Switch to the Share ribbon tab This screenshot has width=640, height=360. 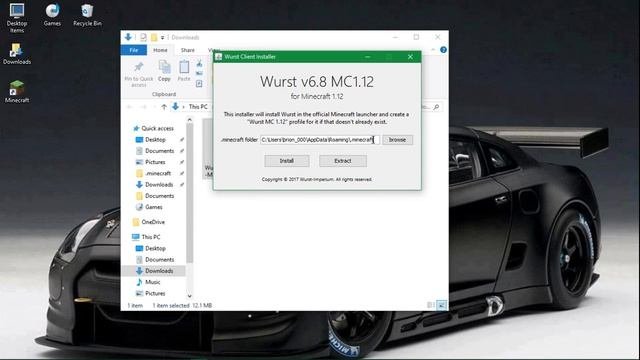pyautogui.click(x=188, y=50)
